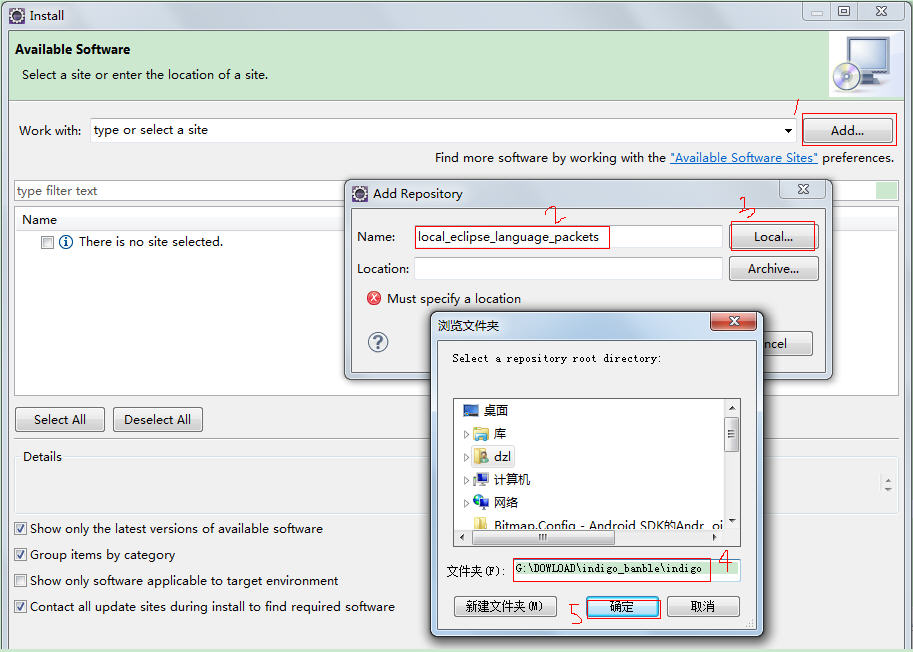913x652 pixels.
Task: Click the Eclipse icon in Install title bar
Action: pyautogui.click(x=17, y=16)
